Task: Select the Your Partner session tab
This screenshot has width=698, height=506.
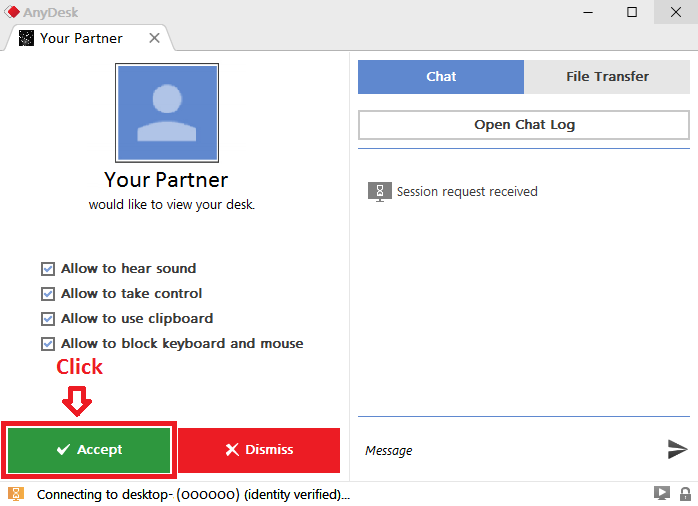Action: [88, 38]
